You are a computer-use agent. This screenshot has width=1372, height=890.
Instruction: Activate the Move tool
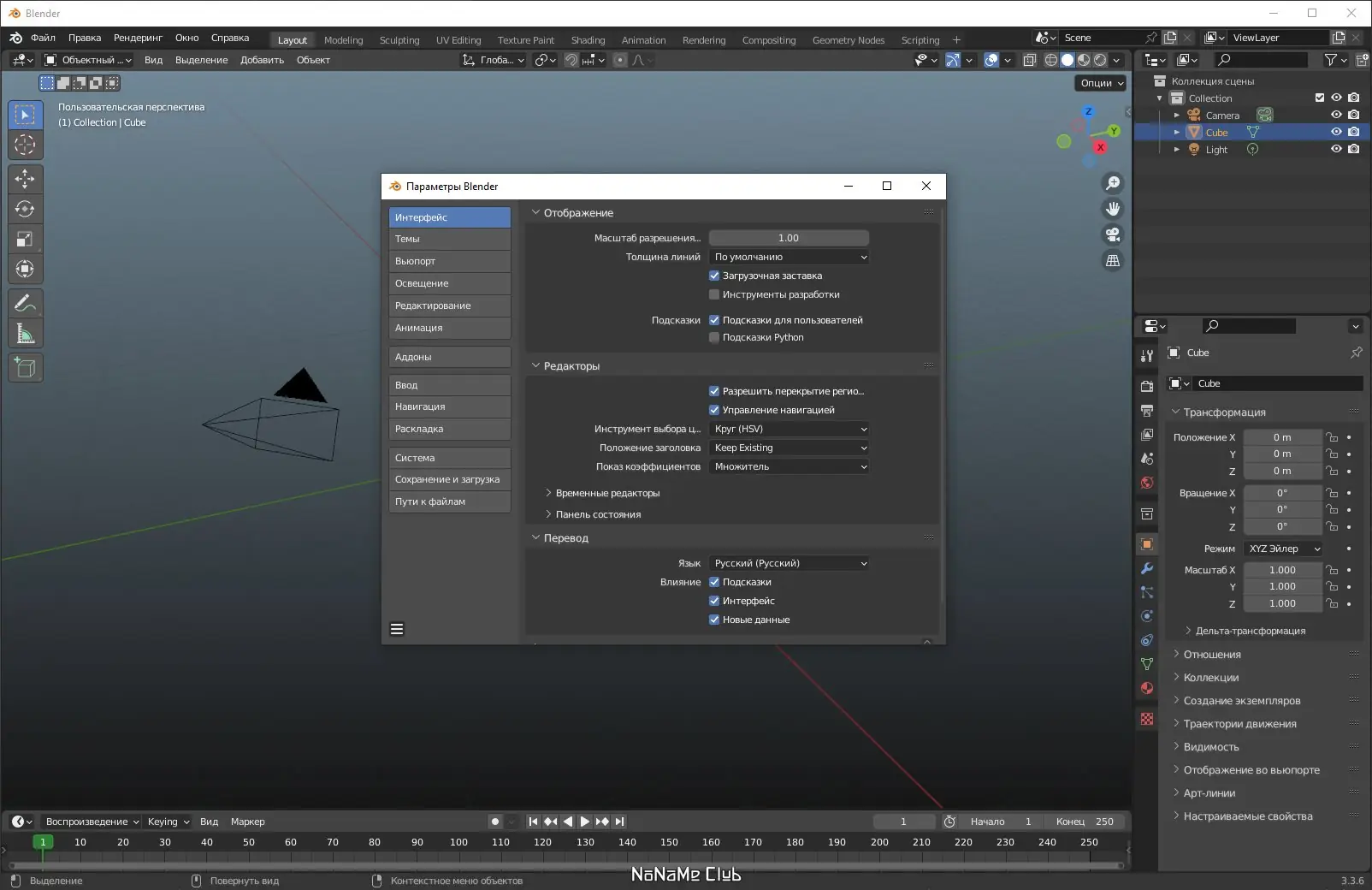(x=25, y=179)
